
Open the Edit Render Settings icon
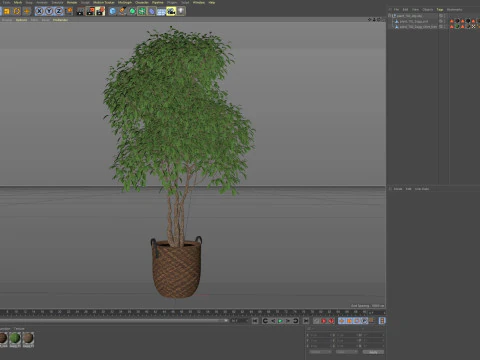click(100, 11)
